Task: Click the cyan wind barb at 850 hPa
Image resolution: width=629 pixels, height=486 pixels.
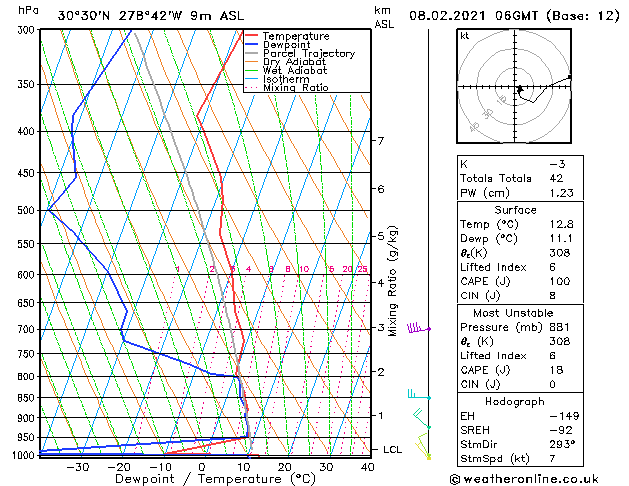Action: pyautogui.click(x=419, y=394)
